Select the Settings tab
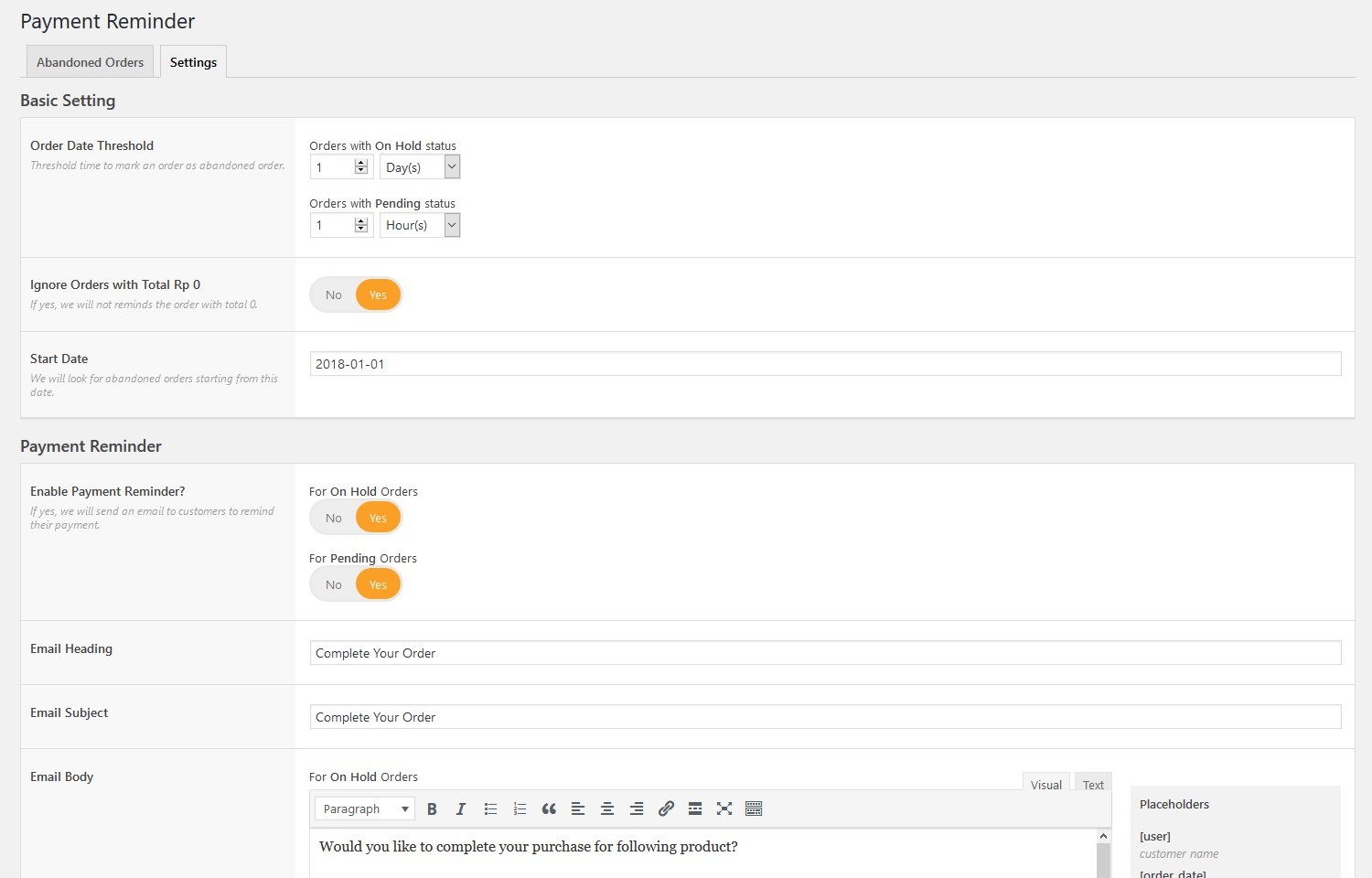This screenshot has width=1372, height=878. pos(193,62)
